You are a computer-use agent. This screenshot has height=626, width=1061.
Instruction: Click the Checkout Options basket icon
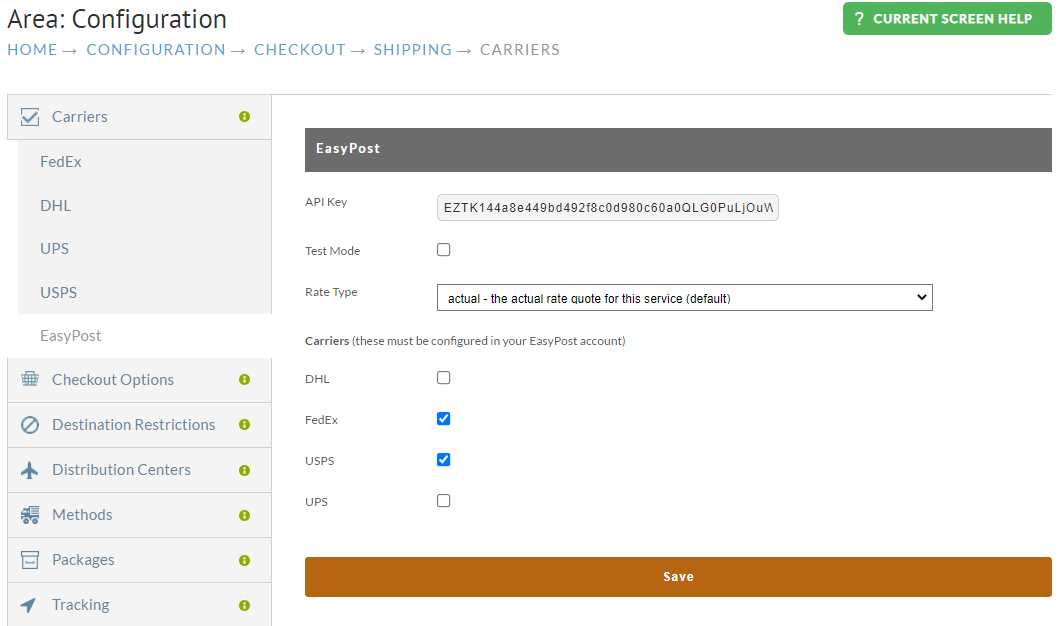[x=30, y=379]
